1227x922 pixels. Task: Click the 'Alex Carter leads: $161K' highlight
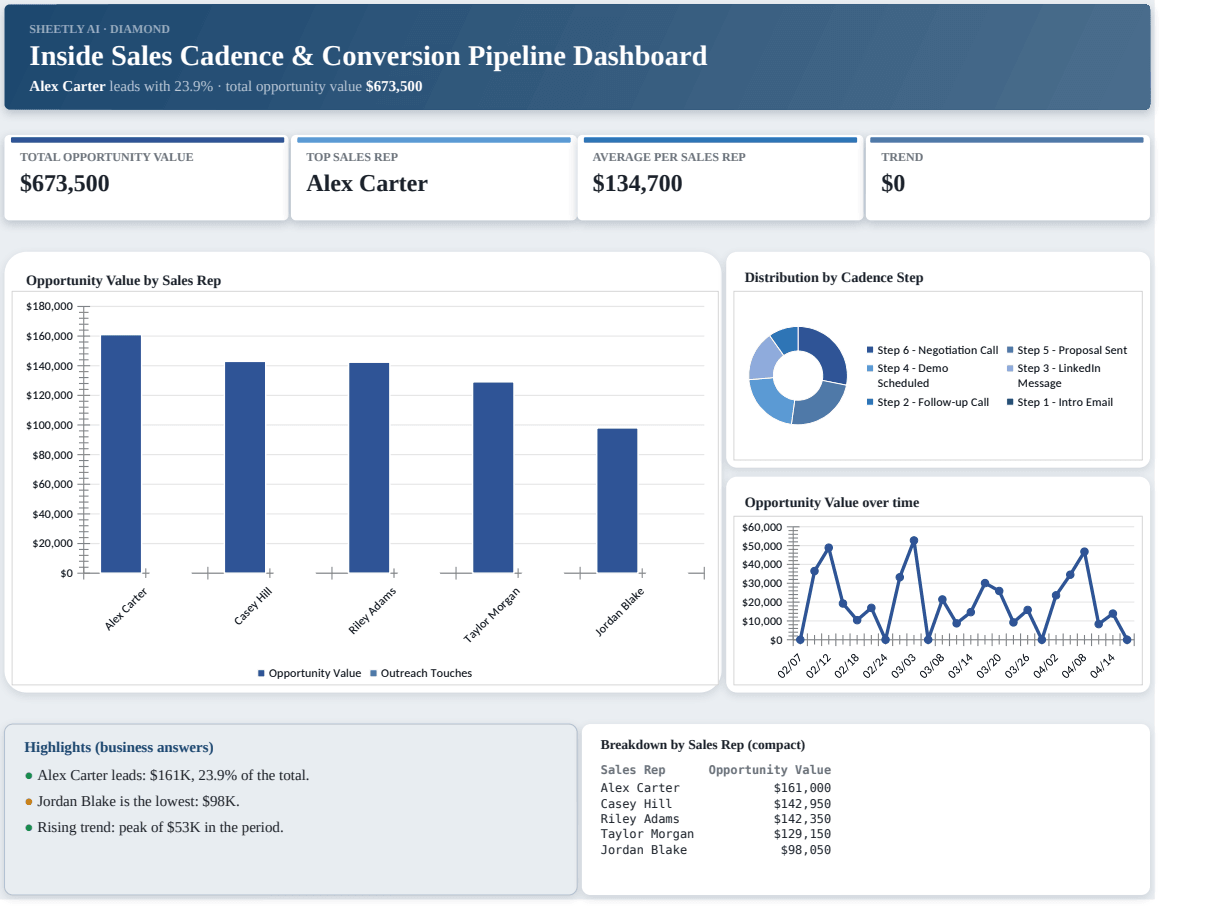tap(167, 776)
